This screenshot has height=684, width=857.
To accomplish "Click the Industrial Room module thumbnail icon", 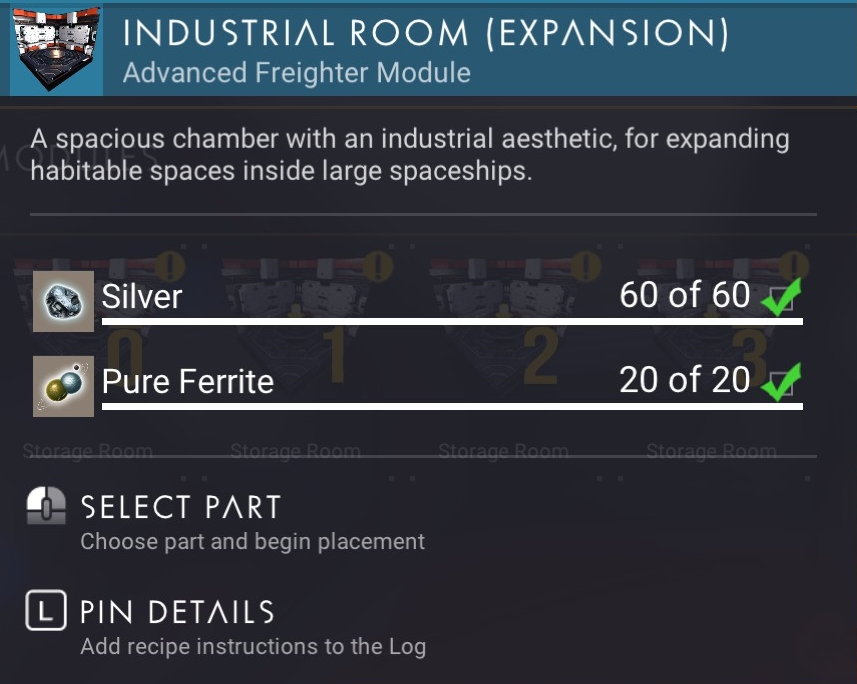I will pos(56,49).
